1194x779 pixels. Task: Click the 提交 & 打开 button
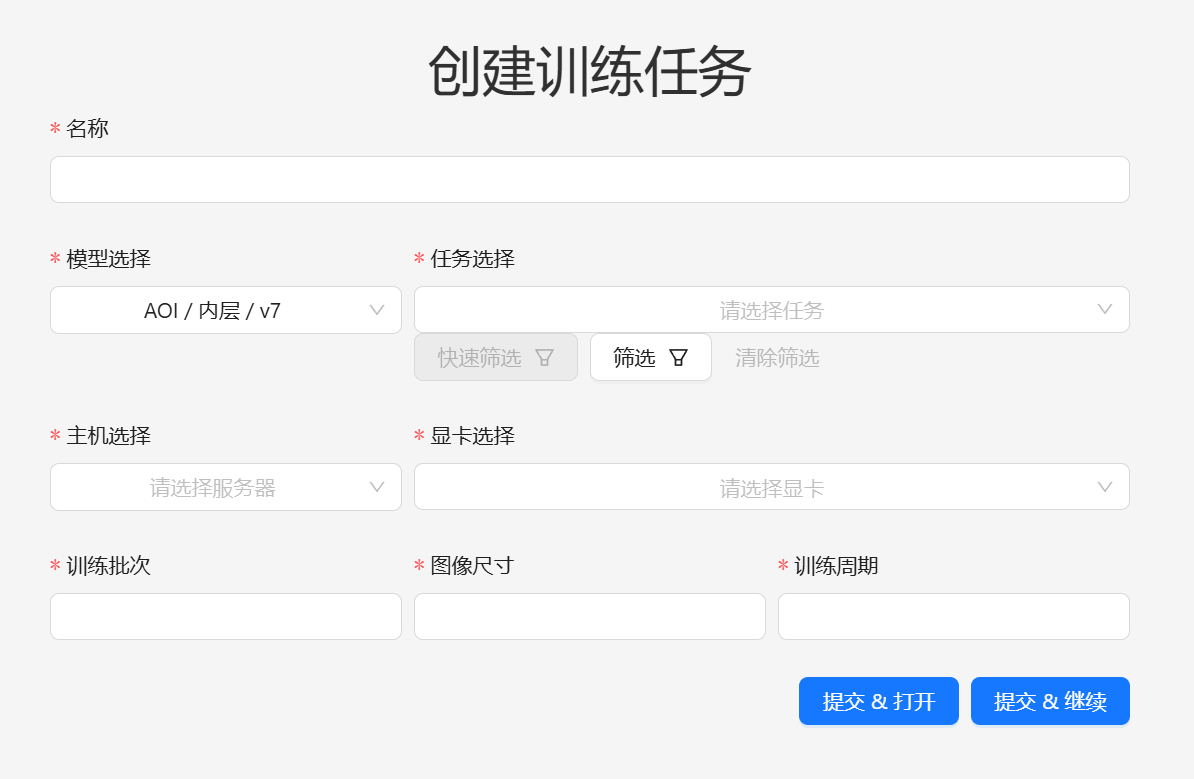pos(878,701)
